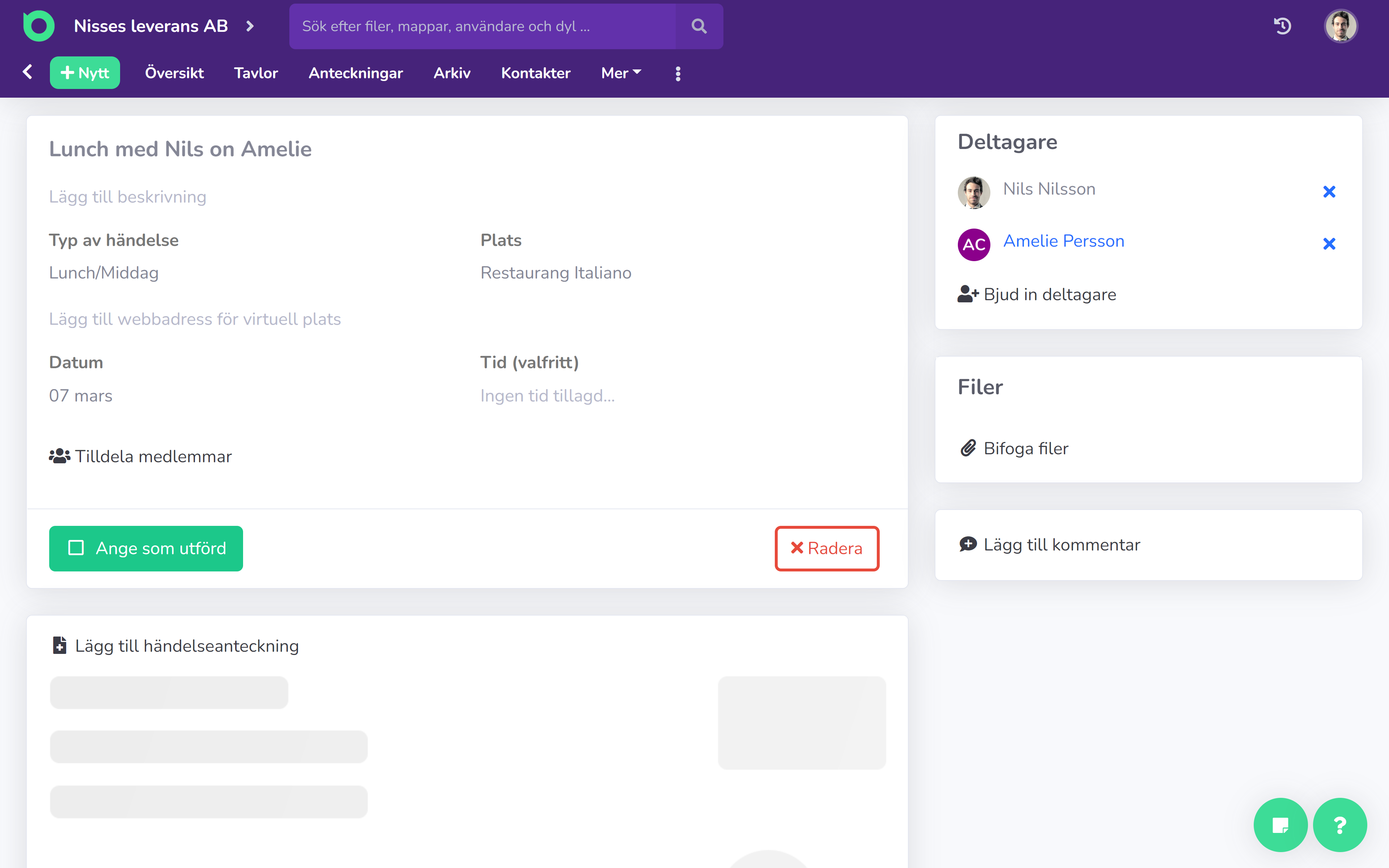Click Lägg till händelseanteckning text
The height and width of the screenshot is (868, 1389).
(187, 646)
